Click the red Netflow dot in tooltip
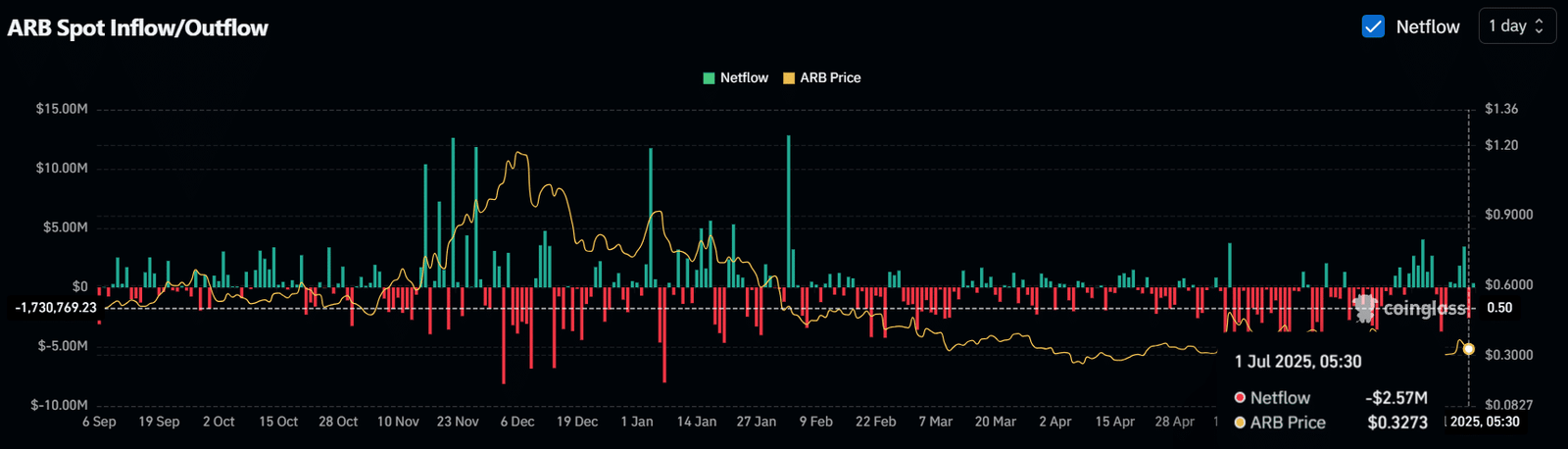1568x449 pixels. tap(1240, 397)
